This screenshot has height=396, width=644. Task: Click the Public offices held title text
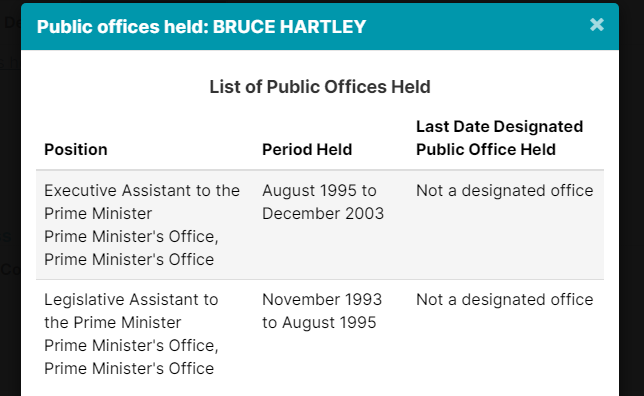click(x=123, y=27)
